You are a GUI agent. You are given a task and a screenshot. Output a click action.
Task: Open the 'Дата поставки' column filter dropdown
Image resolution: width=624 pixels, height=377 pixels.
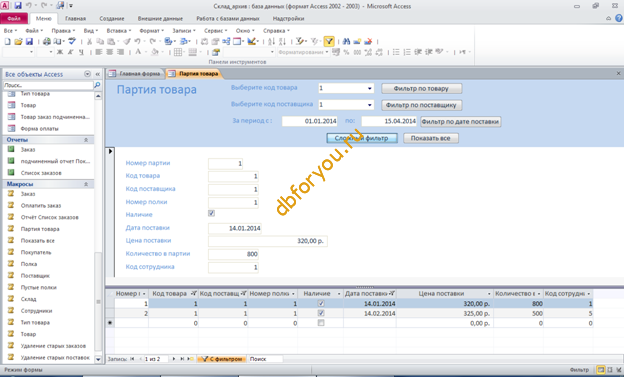click(x=392, y=293)
